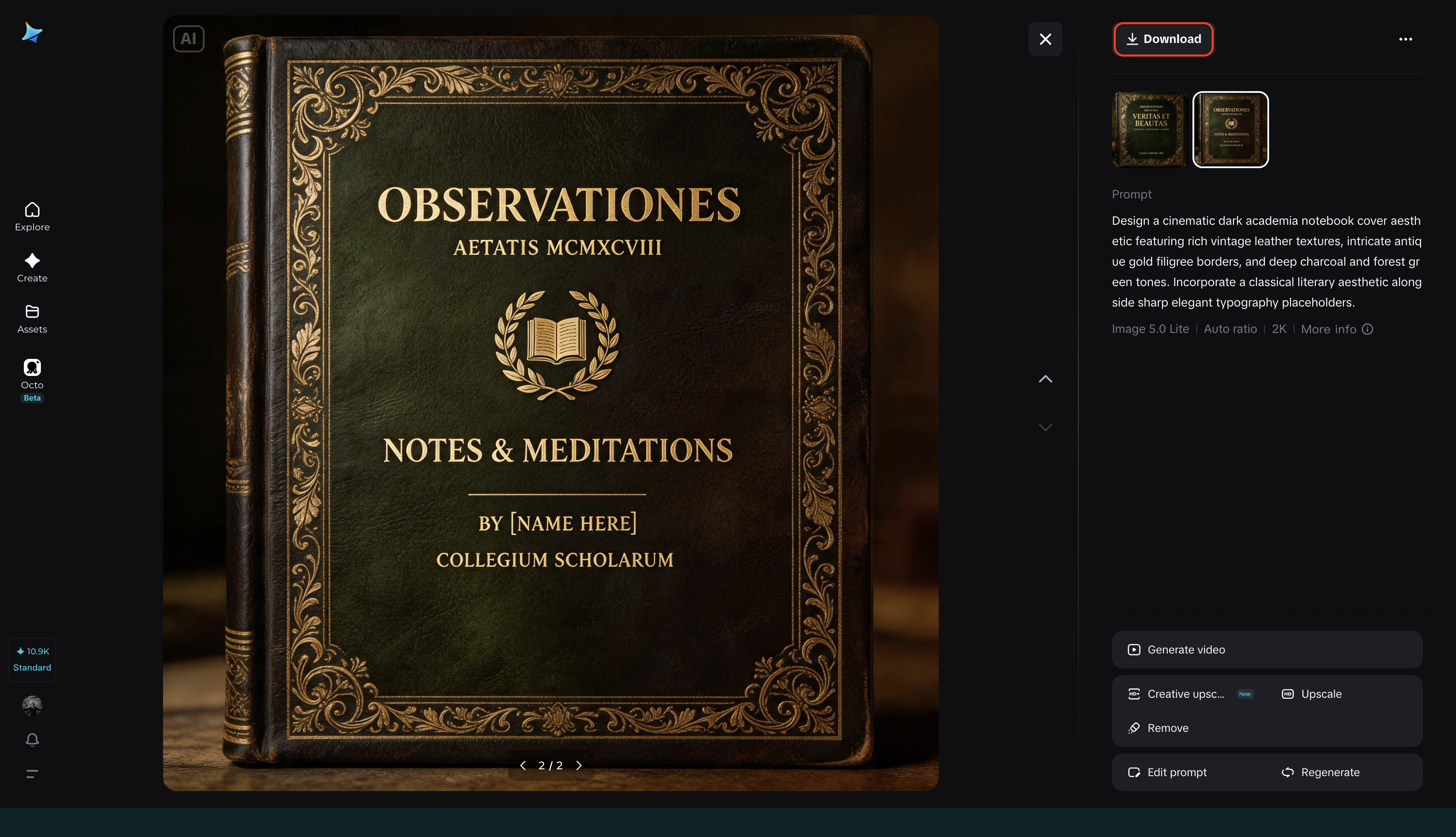Screen dimensions: 1456x837
Task: Click the main book cover image
Action: coord(550,402)
